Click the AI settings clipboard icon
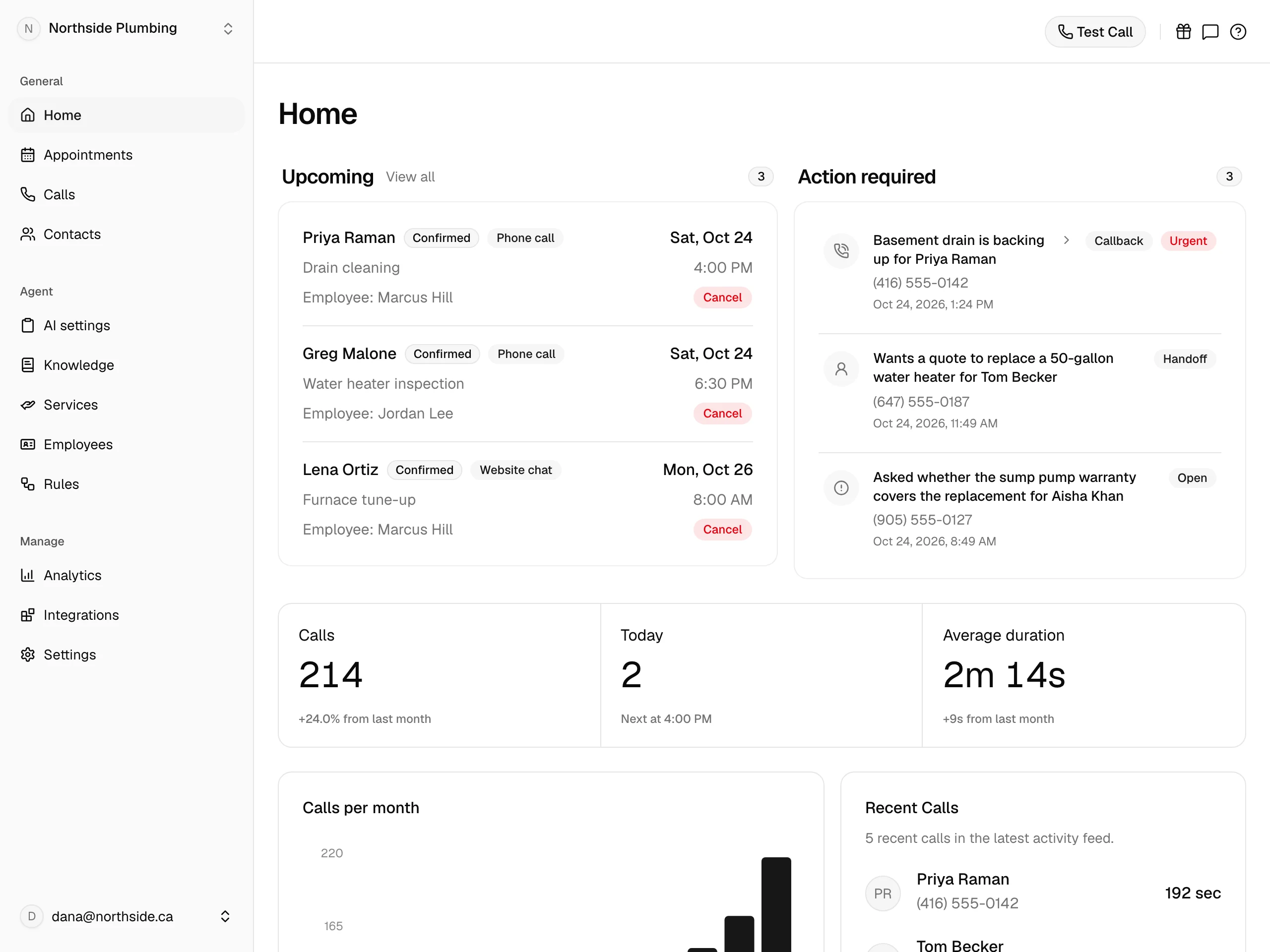This screenshot has height=952, width=1270. click(28, 325)
